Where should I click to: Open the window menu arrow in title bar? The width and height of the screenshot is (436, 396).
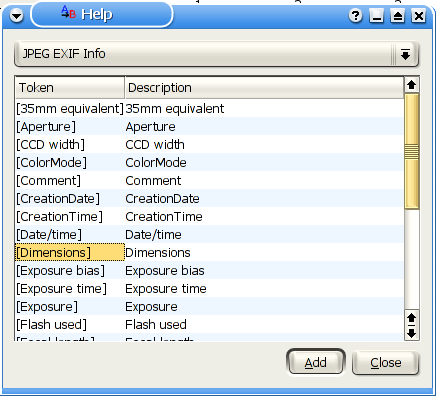tap(17, 15)
